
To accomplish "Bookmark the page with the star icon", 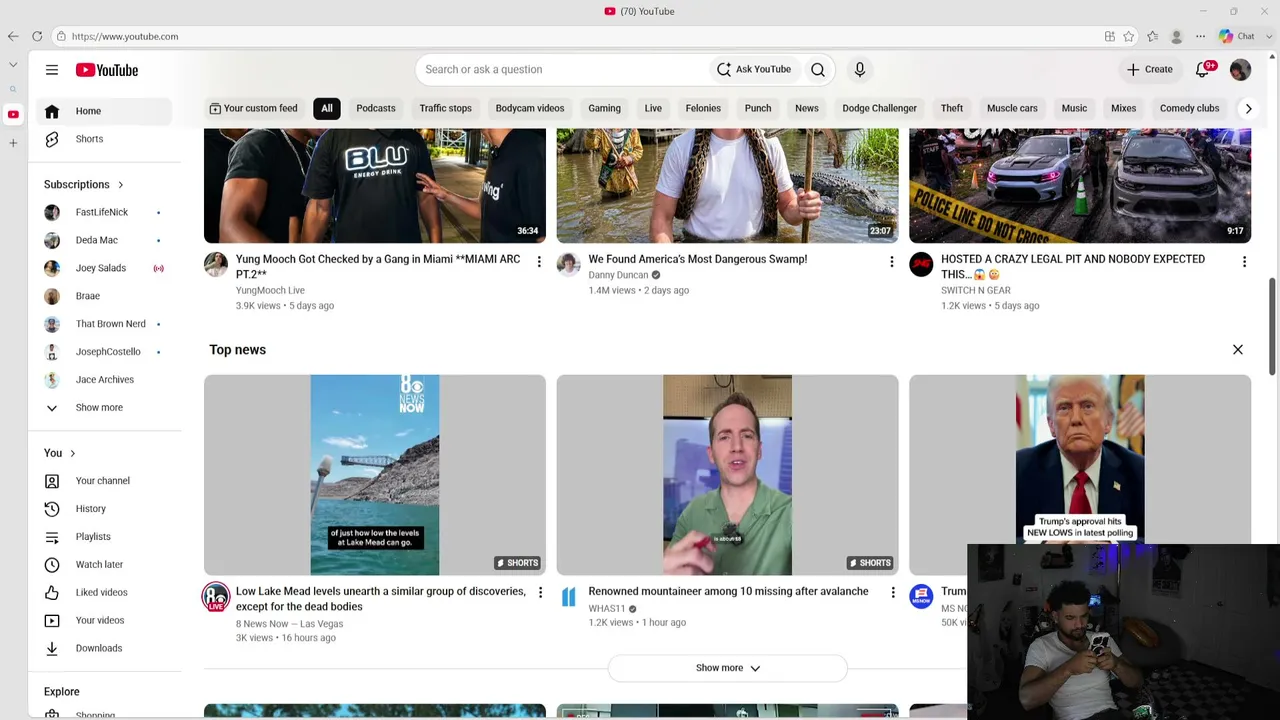I will tap(1129, 36).
